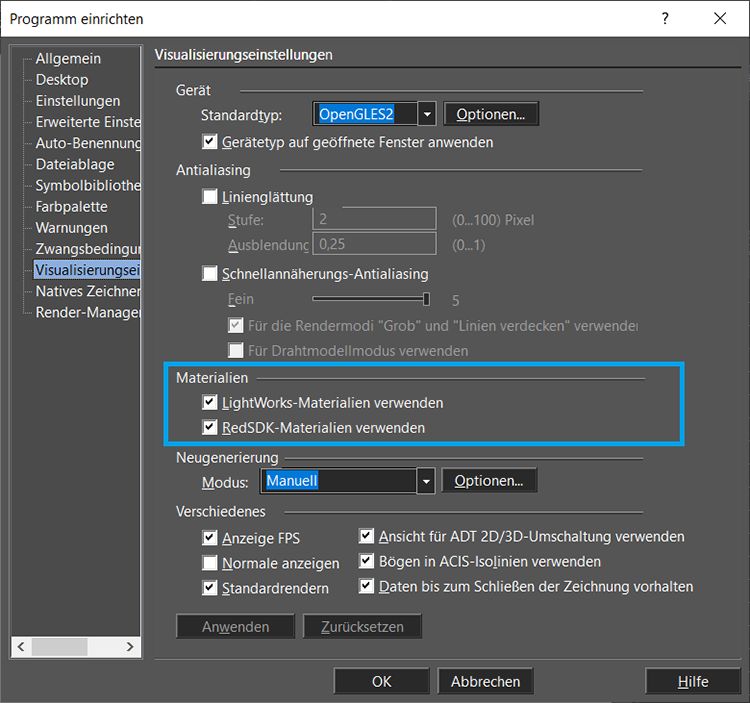Click the Ausblendung input field
Image resolution: width=750 pixels, height=703 pixels.
coord(375,244)
